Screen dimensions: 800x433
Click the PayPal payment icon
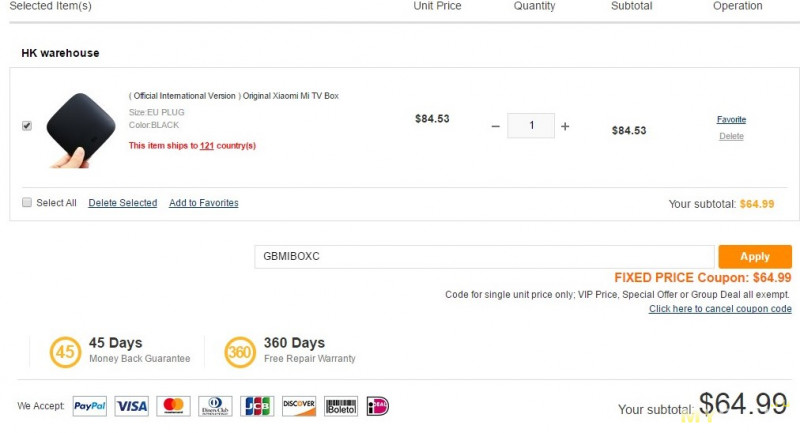coord(90,406)
